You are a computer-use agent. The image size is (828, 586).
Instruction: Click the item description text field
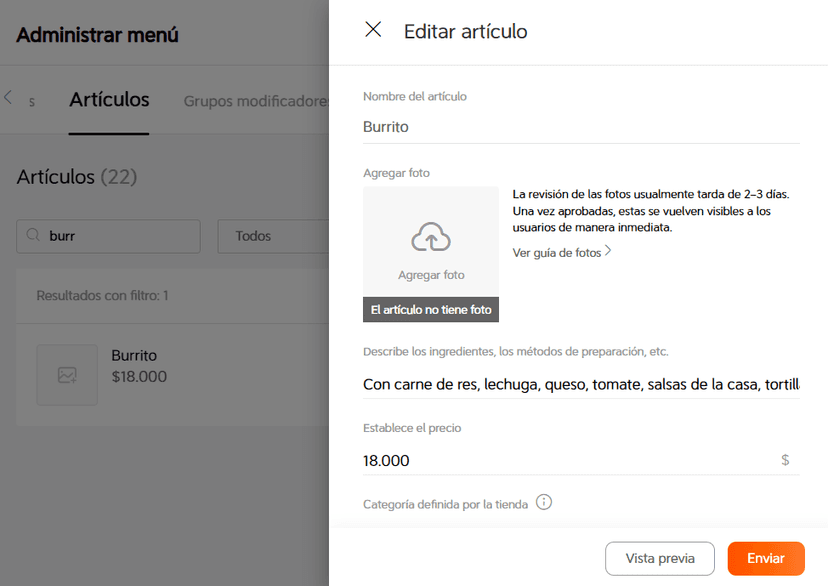point(581,384)
